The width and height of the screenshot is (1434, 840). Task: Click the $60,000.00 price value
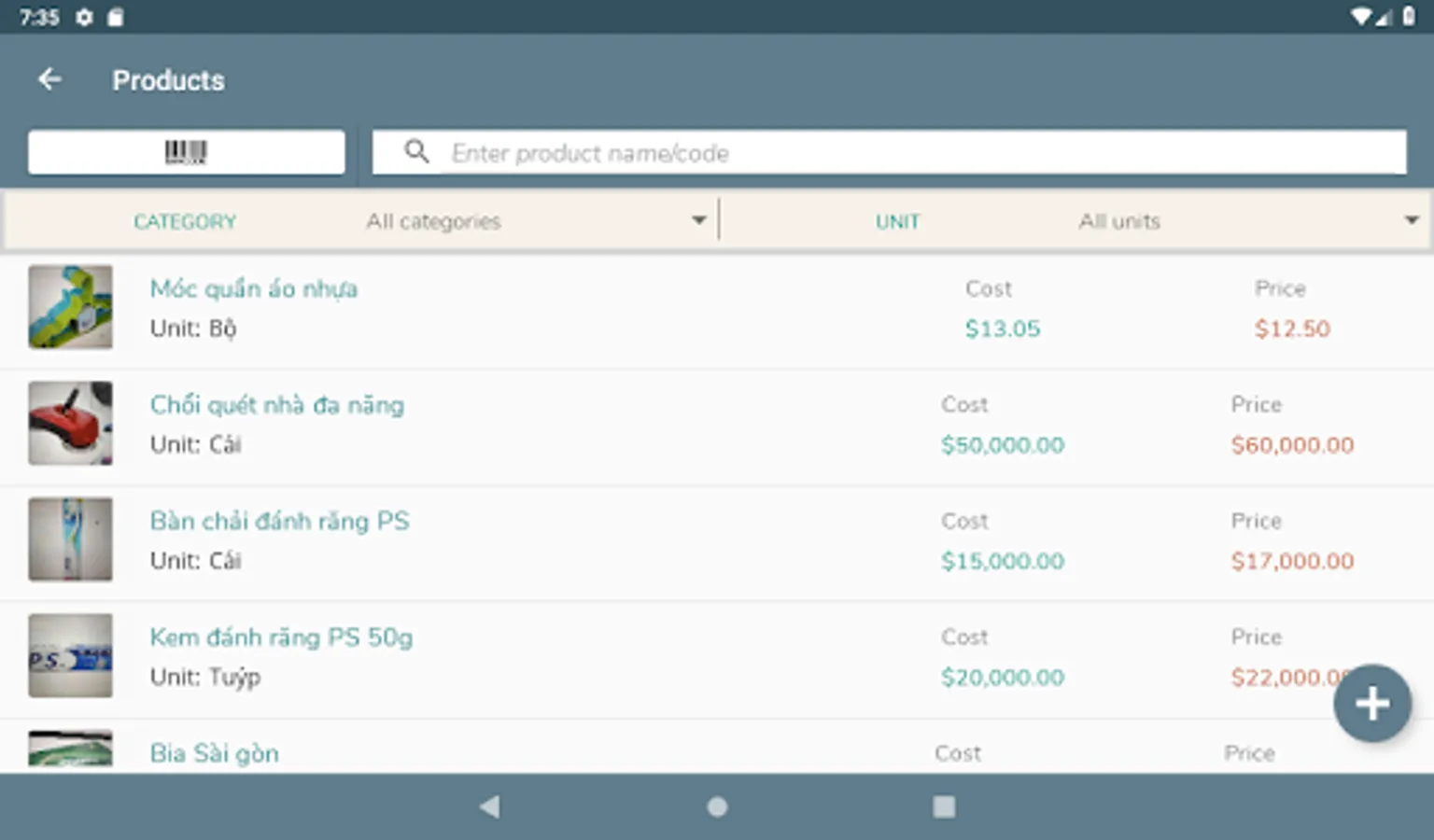pos(1292,445)
